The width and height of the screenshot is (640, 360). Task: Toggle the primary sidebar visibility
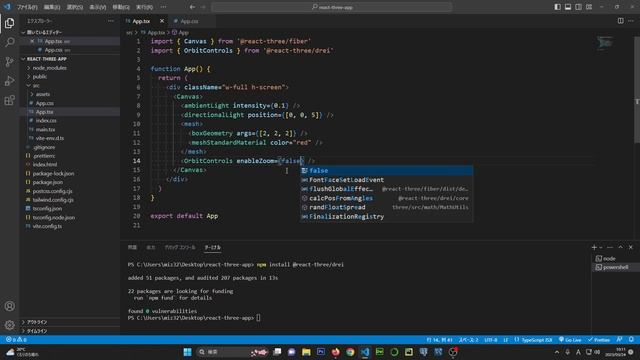[x=557, y=7]
